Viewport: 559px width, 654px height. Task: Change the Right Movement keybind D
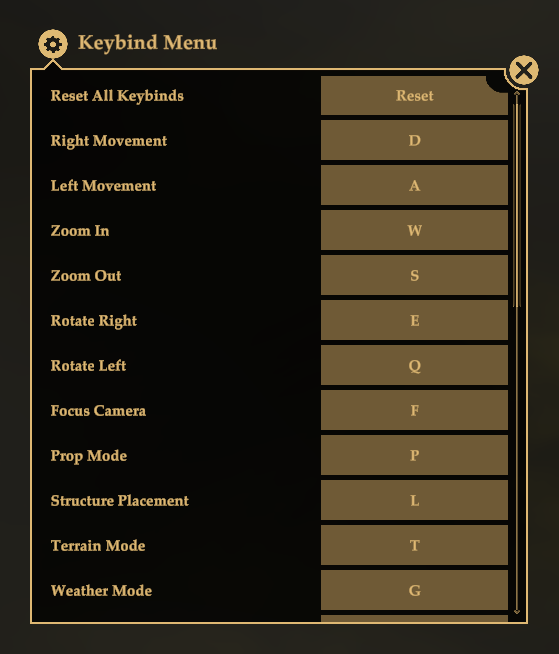414,140
